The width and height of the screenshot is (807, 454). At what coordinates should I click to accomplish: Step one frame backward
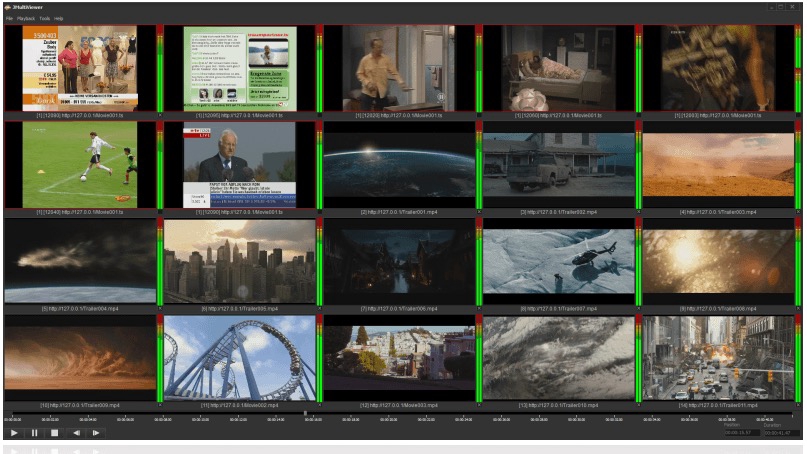76,433
